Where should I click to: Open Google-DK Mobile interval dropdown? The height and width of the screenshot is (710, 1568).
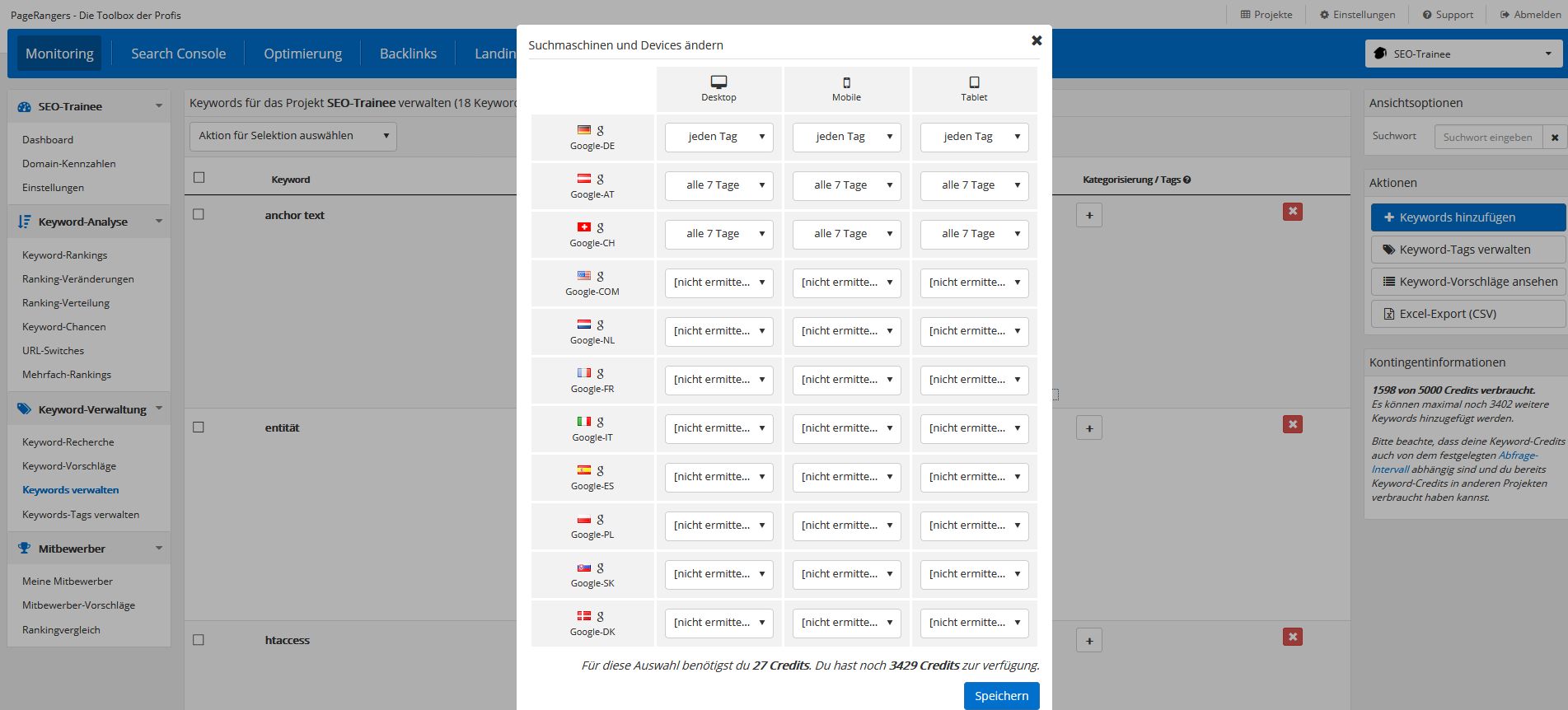pyautogui.click(x=846, y=623)
